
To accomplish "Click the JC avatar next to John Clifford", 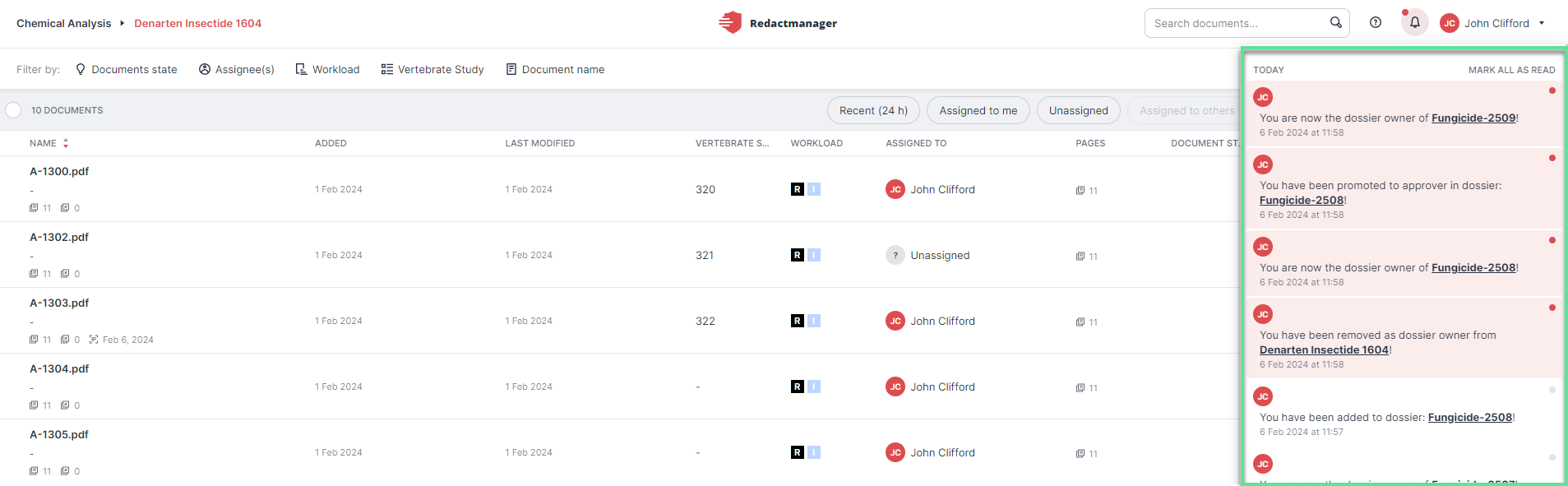I will click(x=1450, y=23).
